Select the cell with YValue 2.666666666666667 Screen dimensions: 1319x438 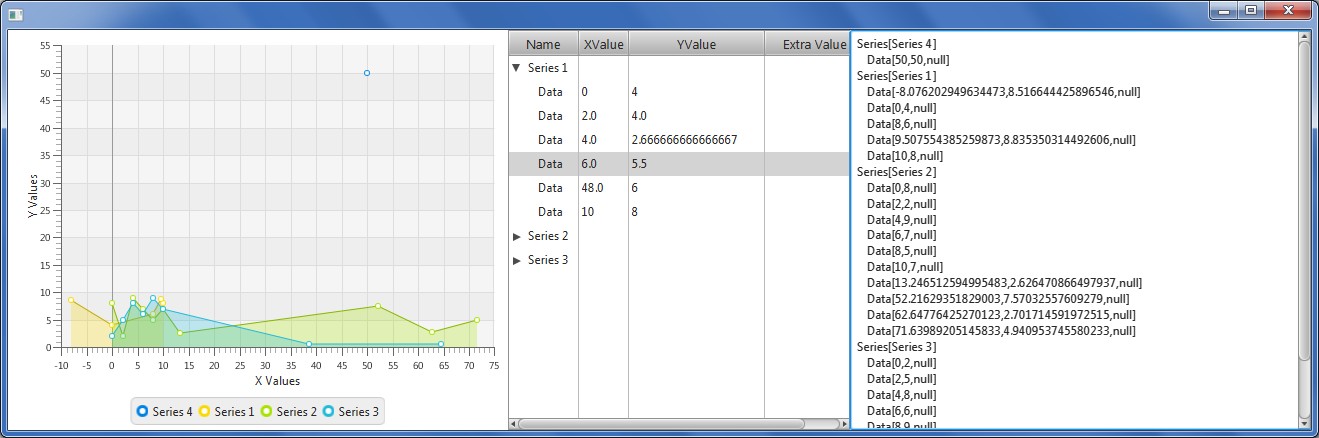pyautogui.click(x=685, y=140)
